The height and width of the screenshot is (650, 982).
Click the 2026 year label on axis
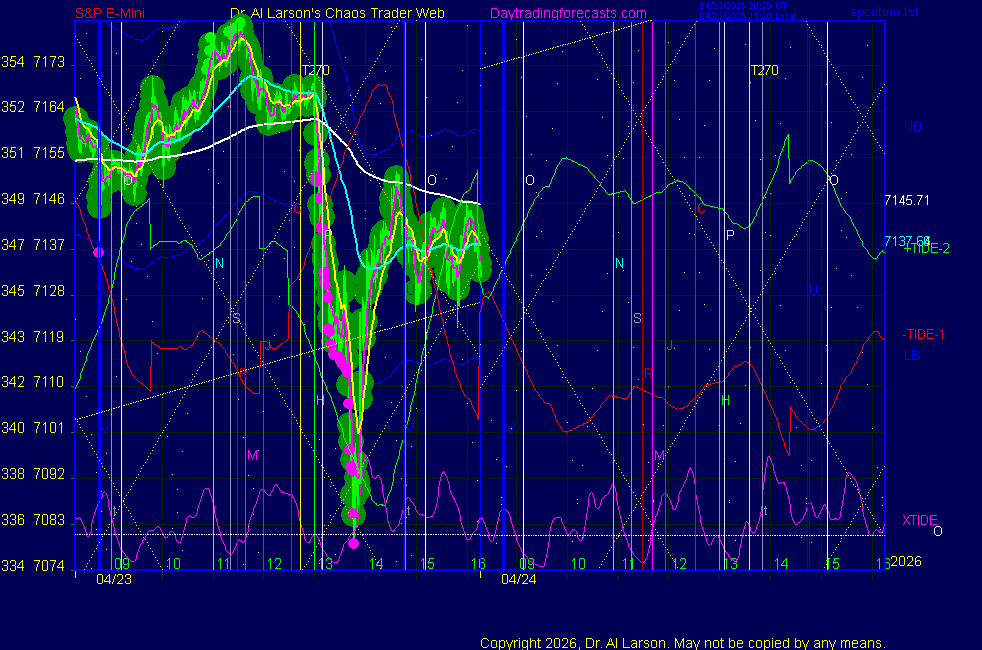(904, 562)
